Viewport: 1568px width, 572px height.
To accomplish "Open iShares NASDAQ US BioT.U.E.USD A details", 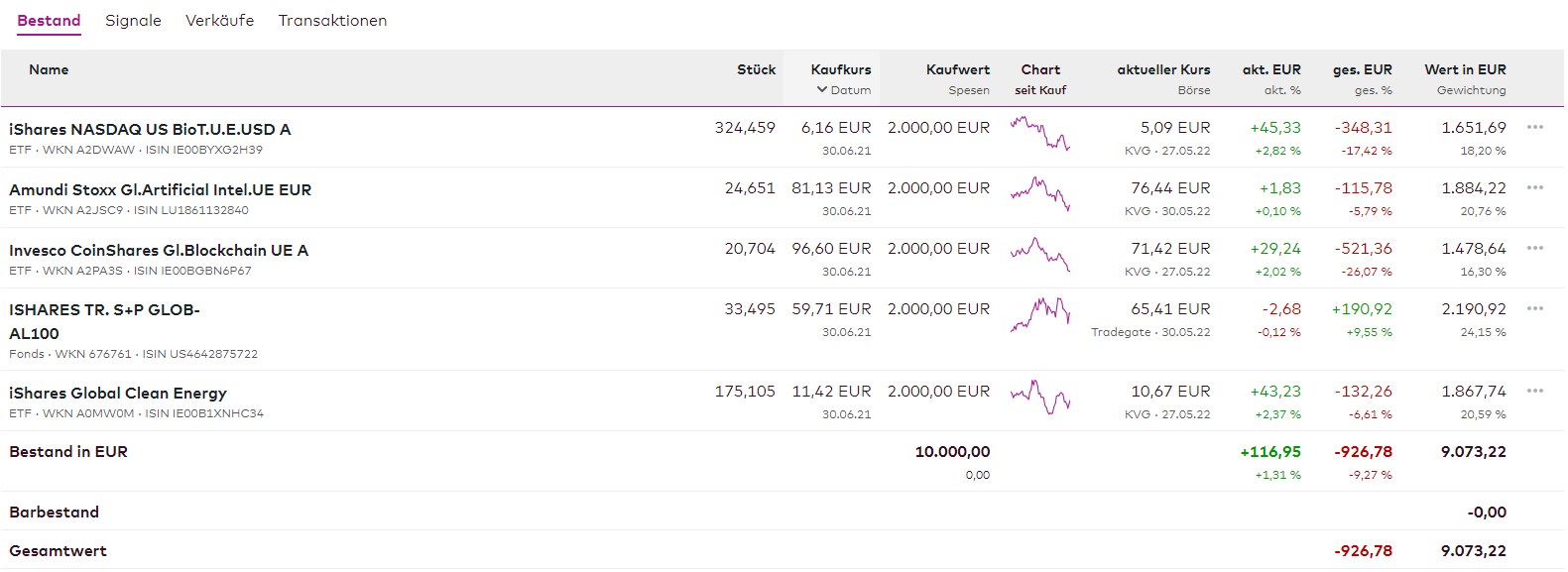I will click(150, 130).
